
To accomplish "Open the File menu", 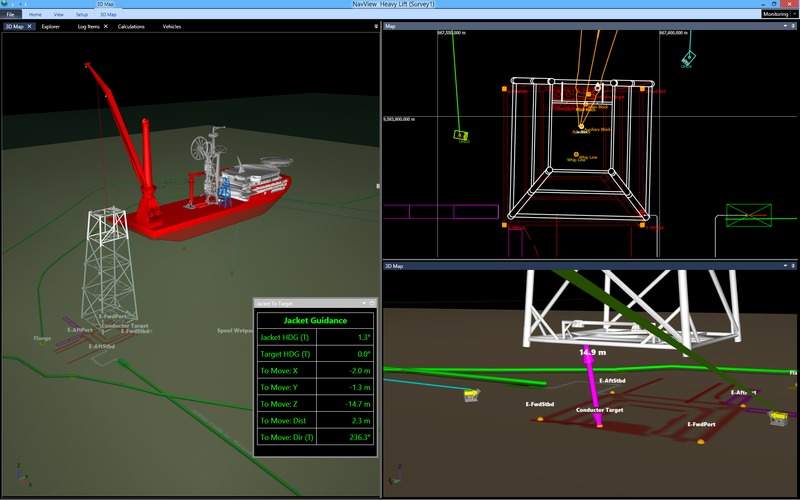I will [10, 15].
